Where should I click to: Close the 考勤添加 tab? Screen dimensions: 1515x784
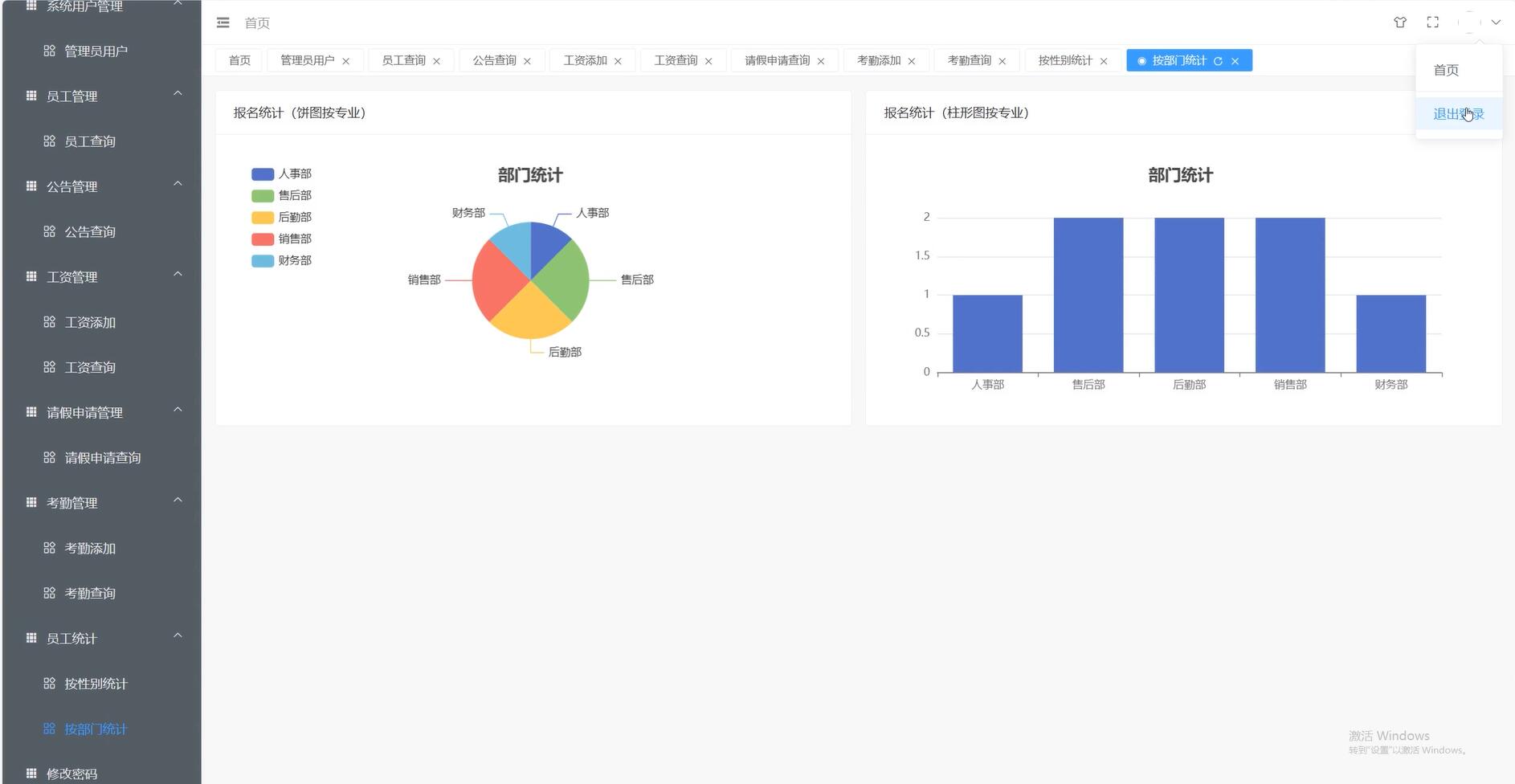pos(912,61)
